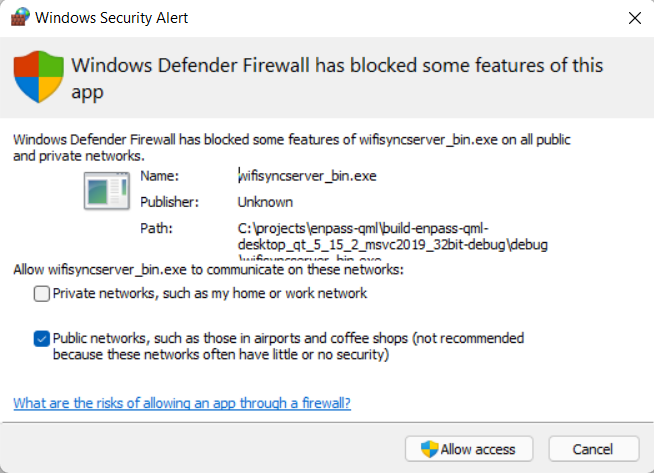Click the Publisher label

(x=169, y=202)
